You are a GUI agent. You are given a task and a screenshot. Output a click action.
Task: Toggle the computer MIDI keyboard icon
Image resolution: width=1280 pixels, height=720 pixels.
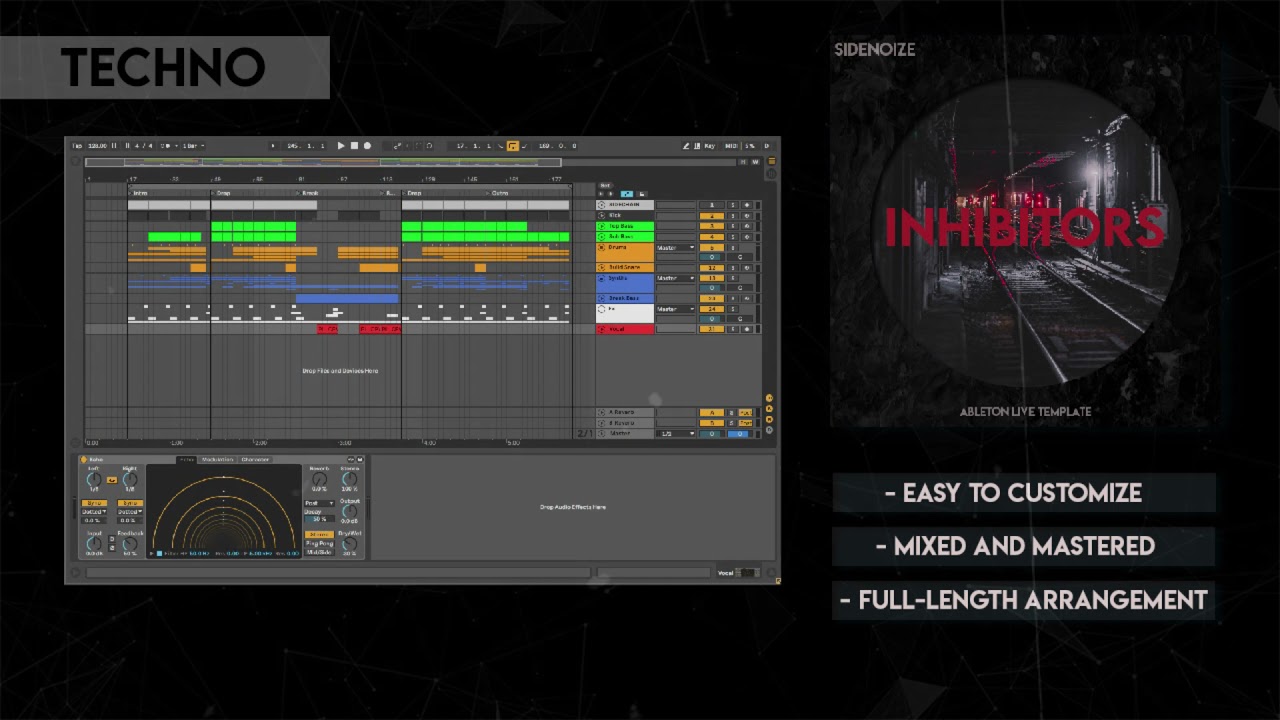coord(697,146)
